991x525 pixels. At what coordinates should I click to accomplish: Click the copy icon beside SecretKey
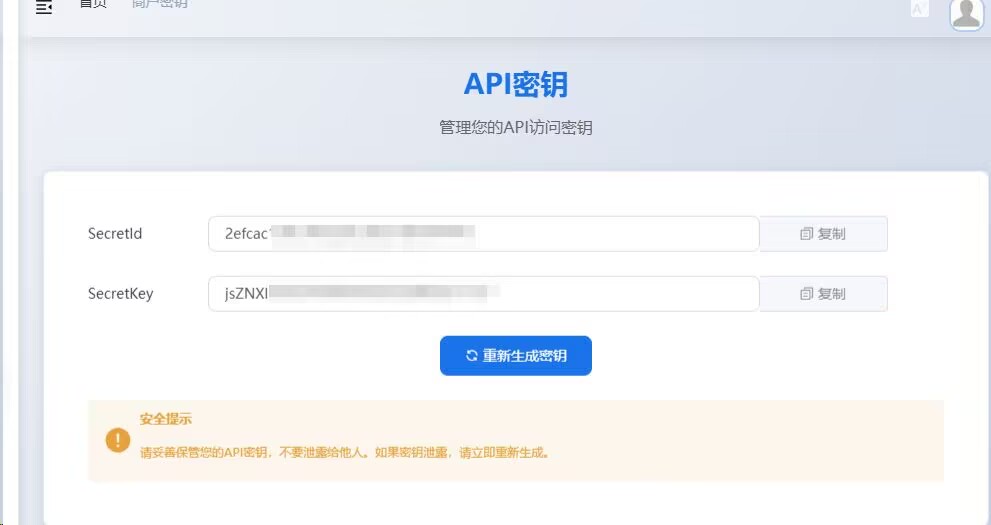806,294
